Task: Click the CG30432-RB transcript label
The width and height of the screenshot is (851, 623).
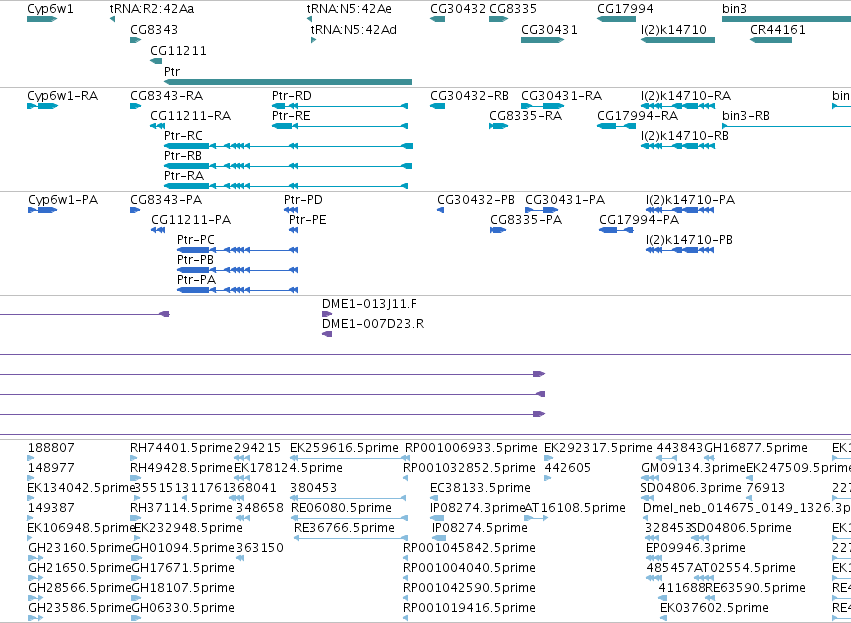Action: (469, 96)
